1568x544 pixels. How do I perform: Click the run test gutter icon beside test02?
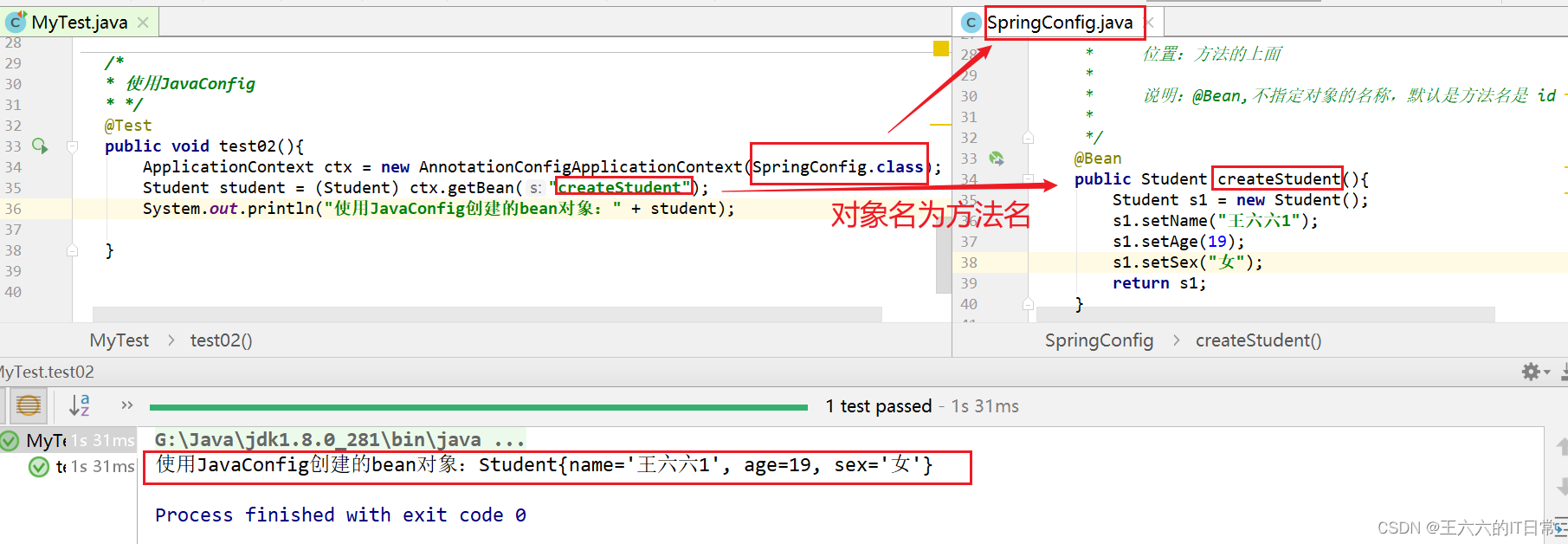point(40,146)
